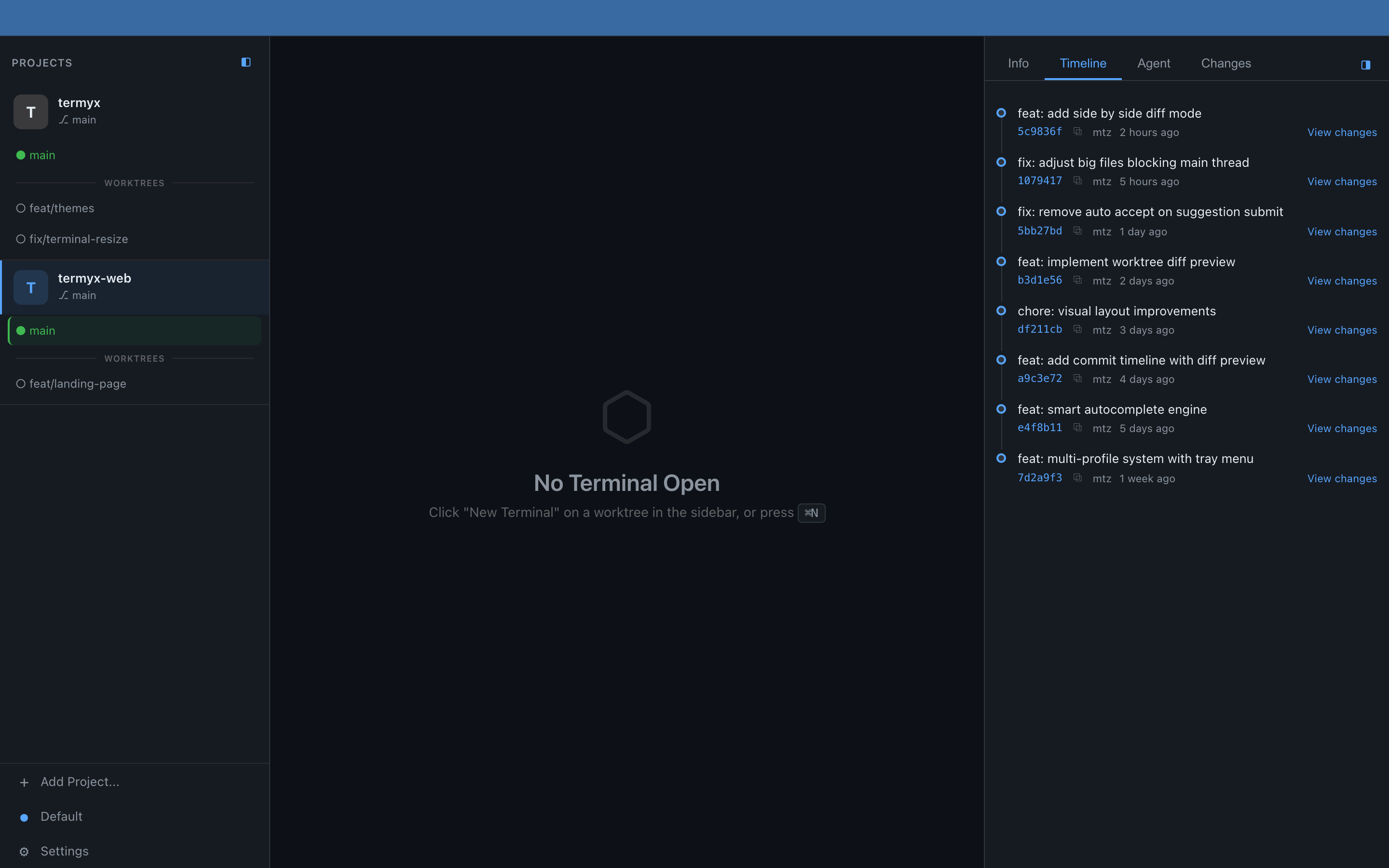The height and width of the screenshot is (868, 1389).
Task: Select the feat/themes worktree
Action: (x=61, y=208)
